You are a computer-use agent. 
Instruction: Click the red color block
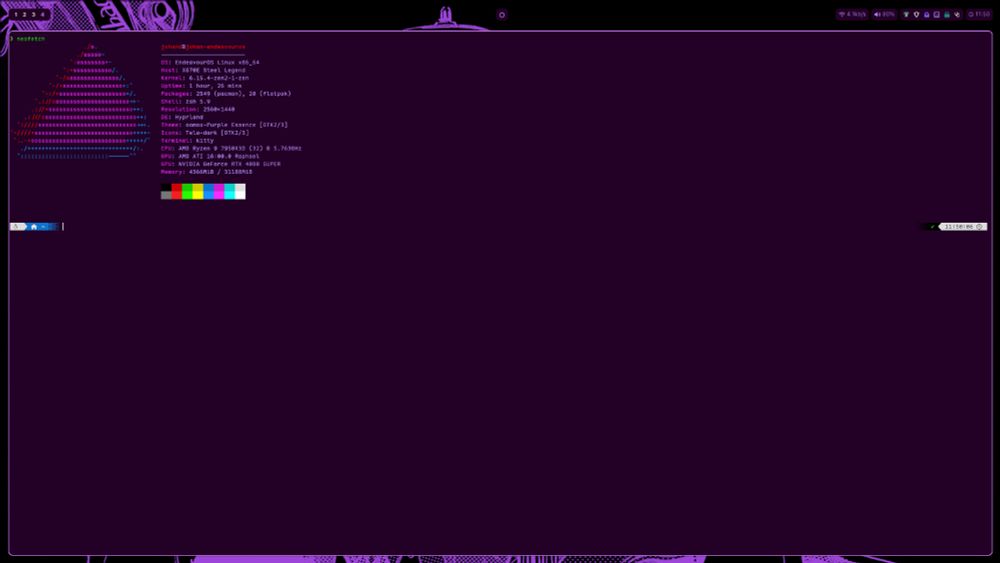coord(177,191)
